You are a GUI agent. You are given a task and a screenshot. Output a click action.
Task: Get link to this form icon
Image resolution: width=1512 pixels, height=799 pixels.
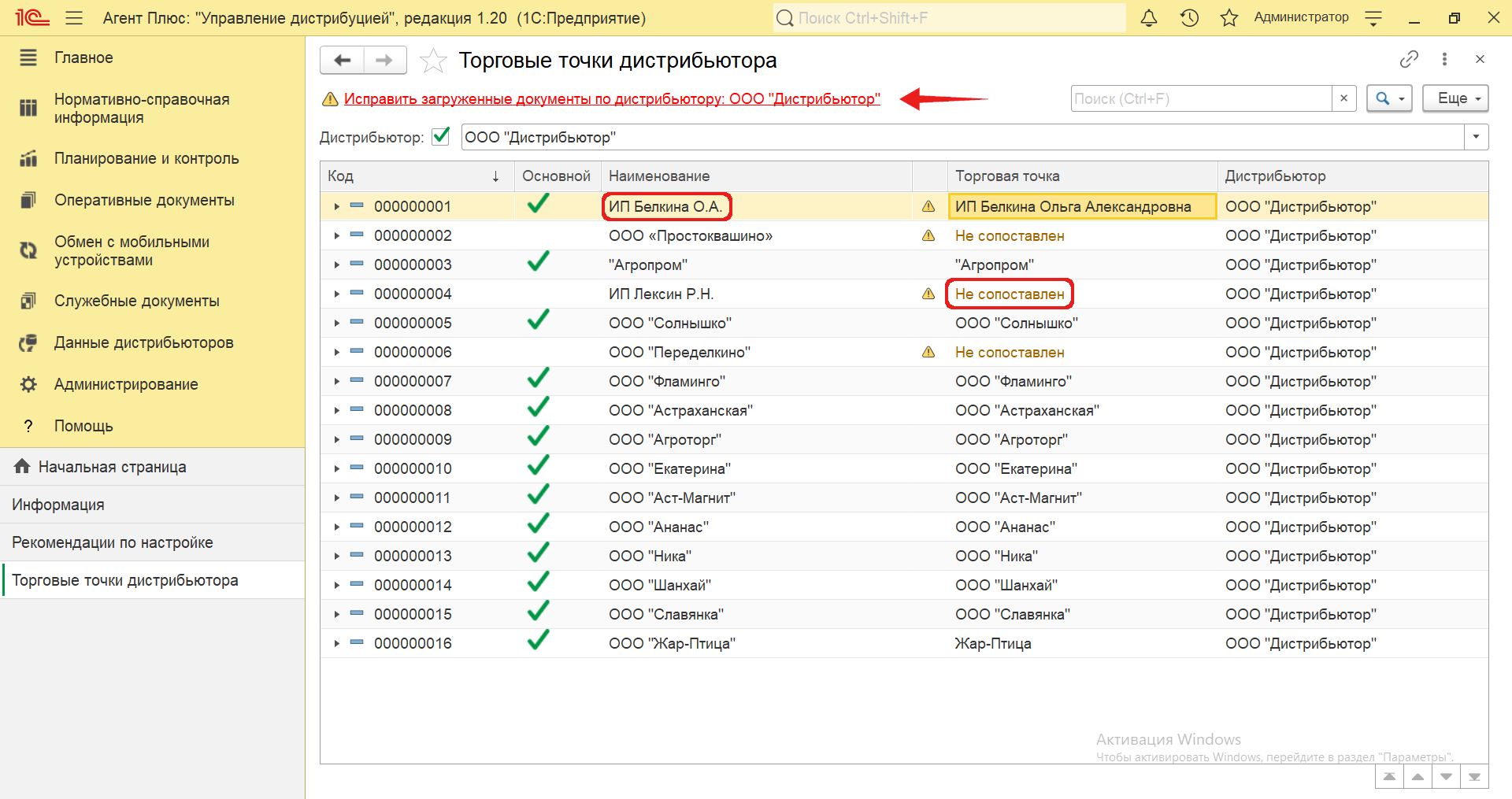[1409, 59]
